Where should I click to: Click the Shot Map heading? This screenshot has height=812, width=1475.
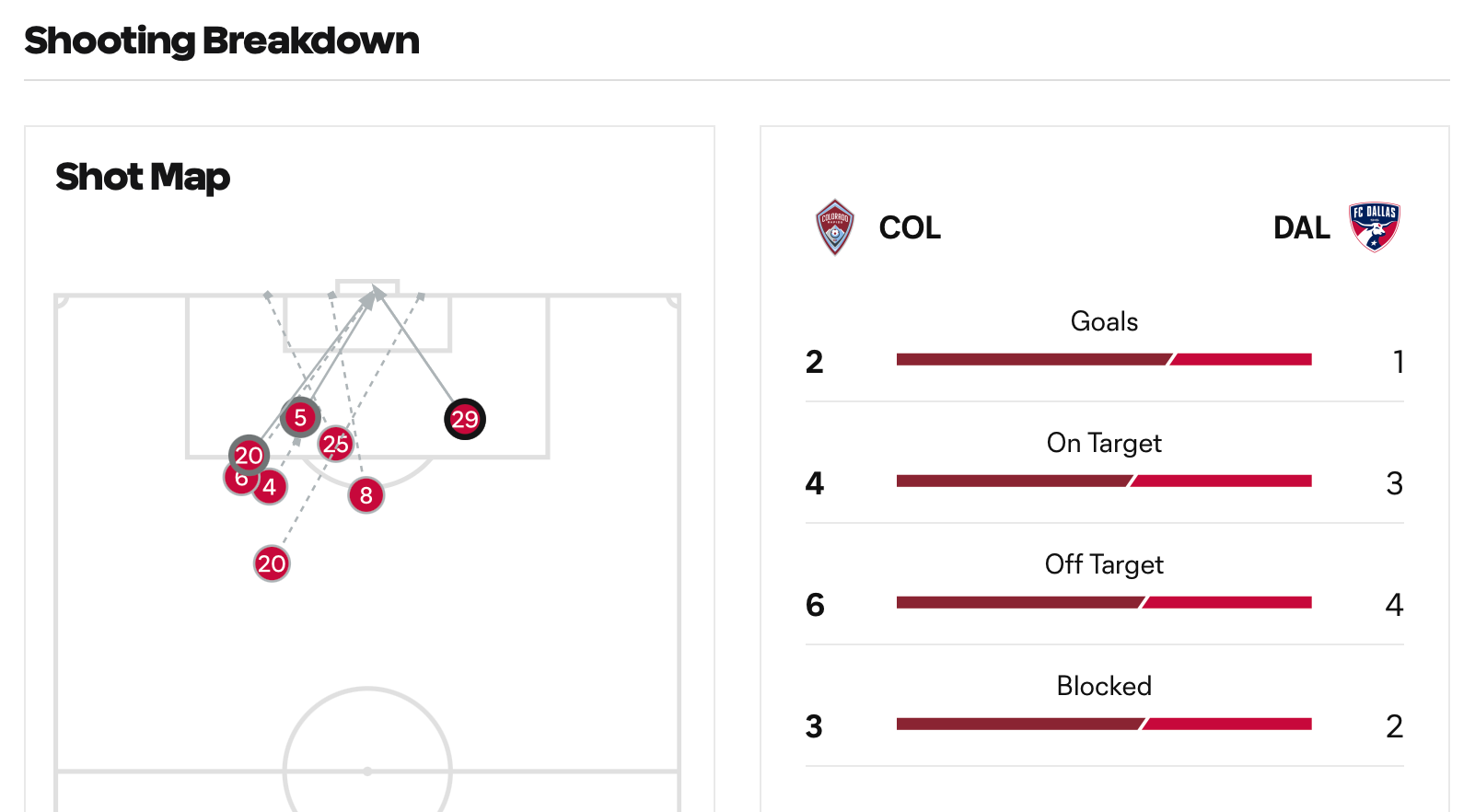pos(143,177)
